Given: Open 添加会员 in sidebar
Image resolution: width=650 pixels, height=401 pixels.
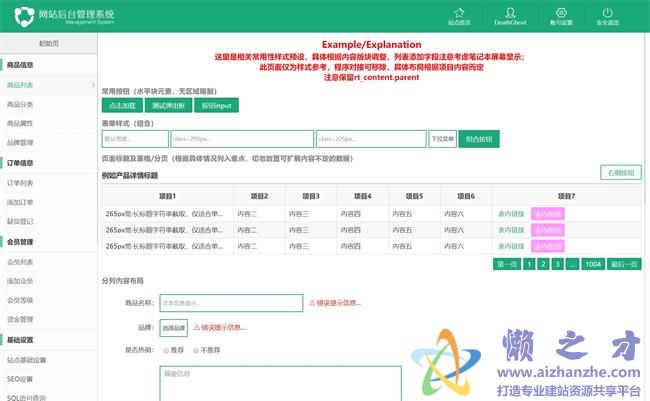Looking at the screenshot, I should coord(20,281).
